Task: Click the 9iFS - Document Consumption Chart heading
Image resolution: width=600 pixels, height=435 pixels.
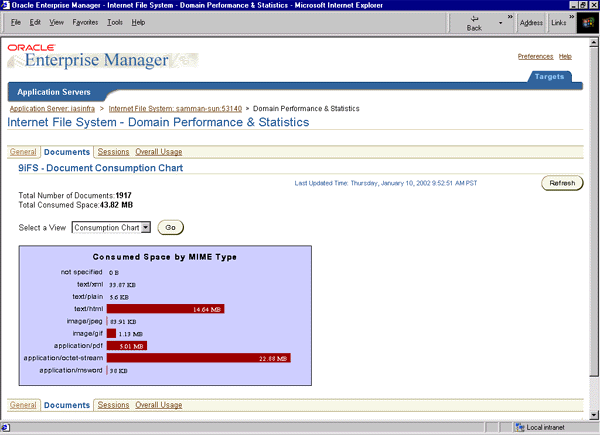Action: tap(101, 168)
